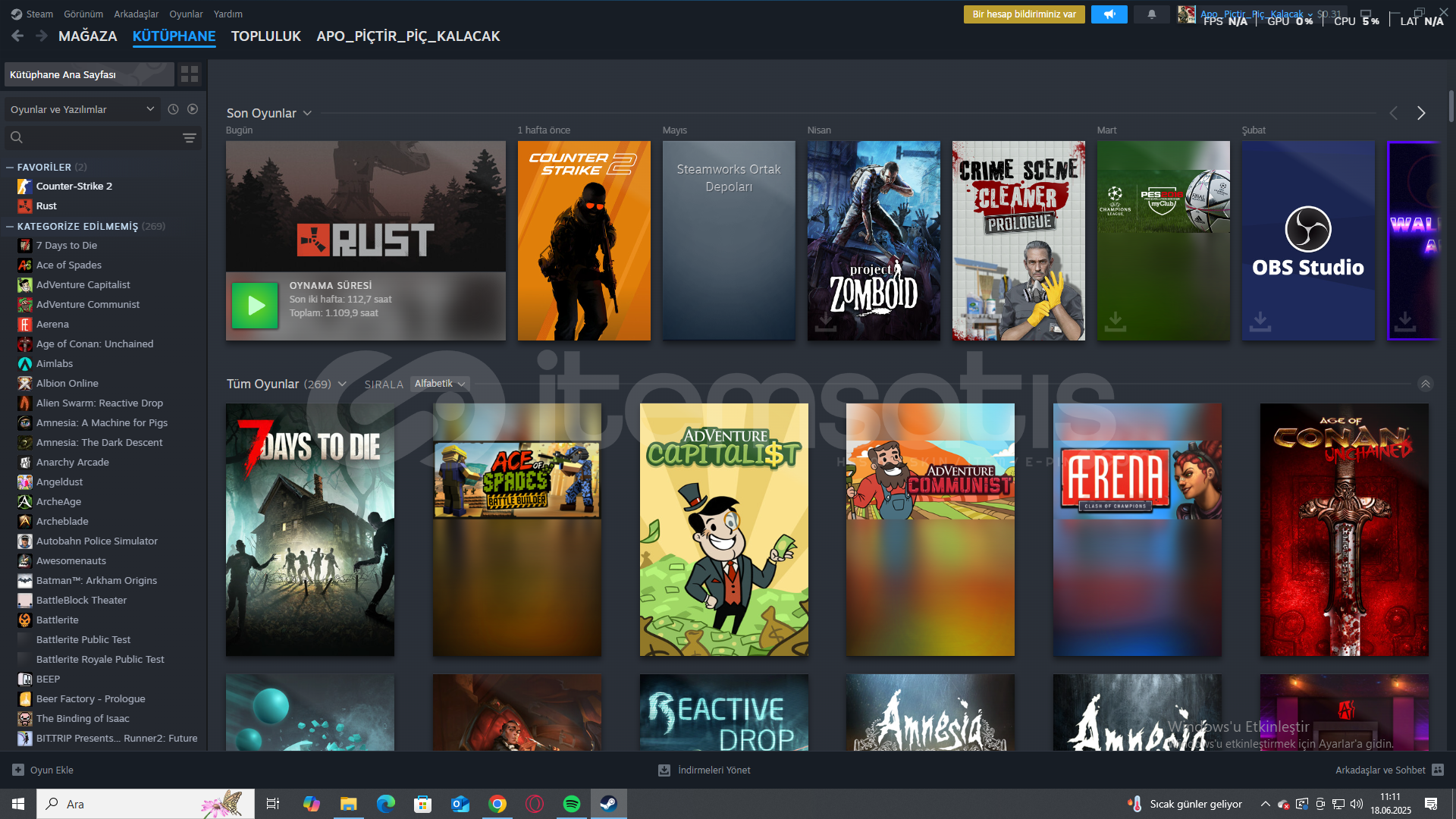Select Batman: Arkham Origins in the list

click(x=96, y=580)
